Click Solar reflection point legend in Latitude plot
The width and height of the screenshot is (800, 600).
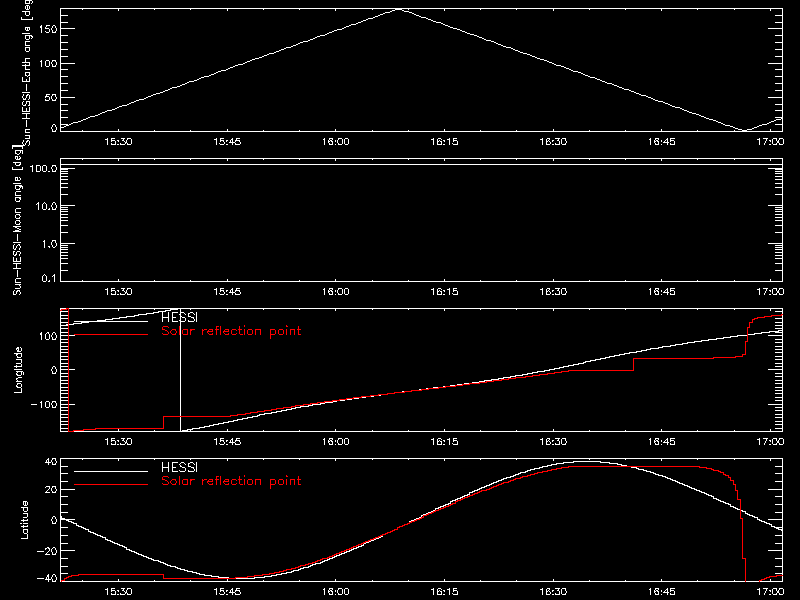click(x=231, y=481)
